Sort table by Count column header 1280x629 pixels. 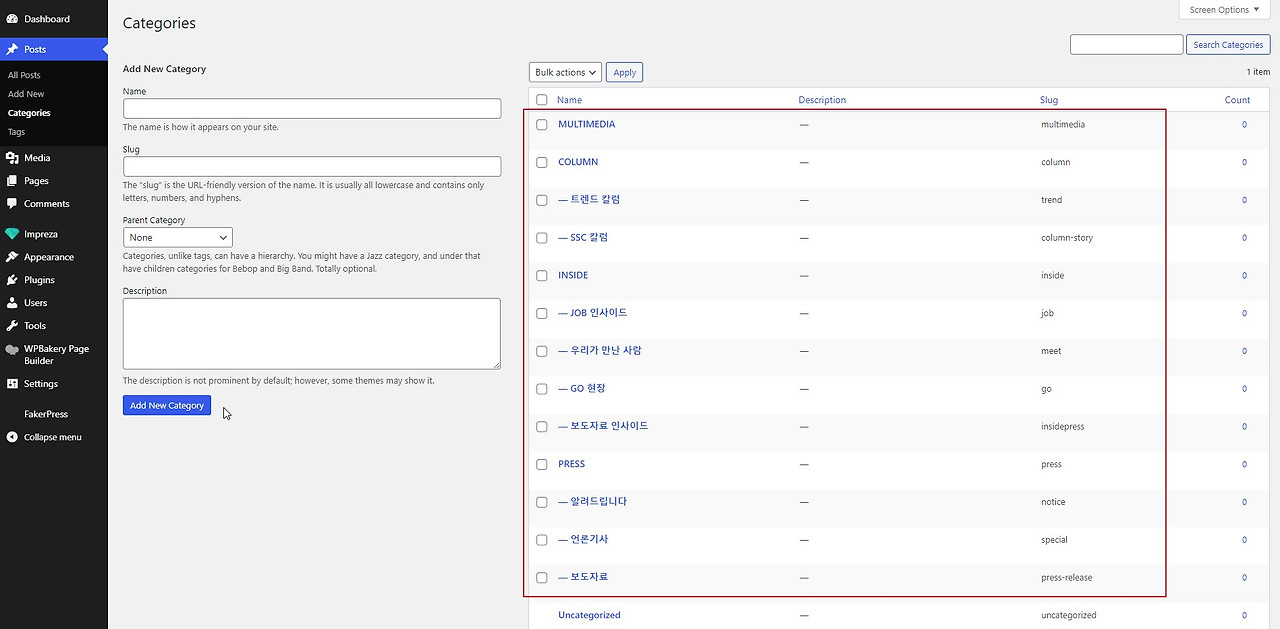tap(1237, 100)
